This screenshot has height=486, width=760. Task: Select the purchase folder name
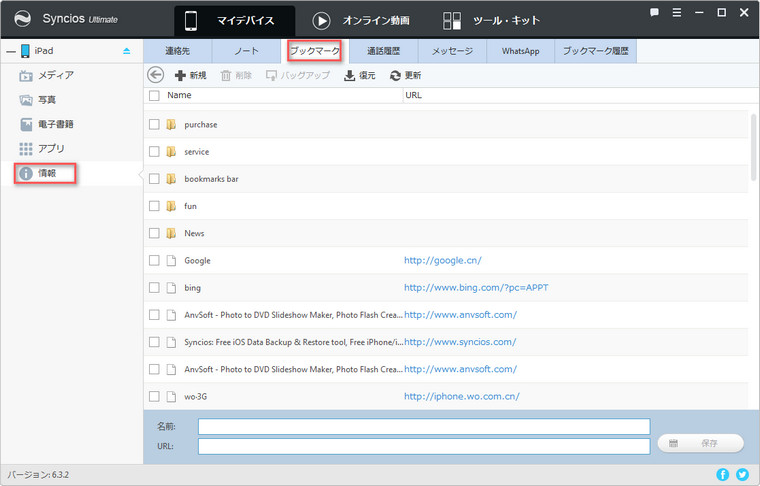pos(201,125)
